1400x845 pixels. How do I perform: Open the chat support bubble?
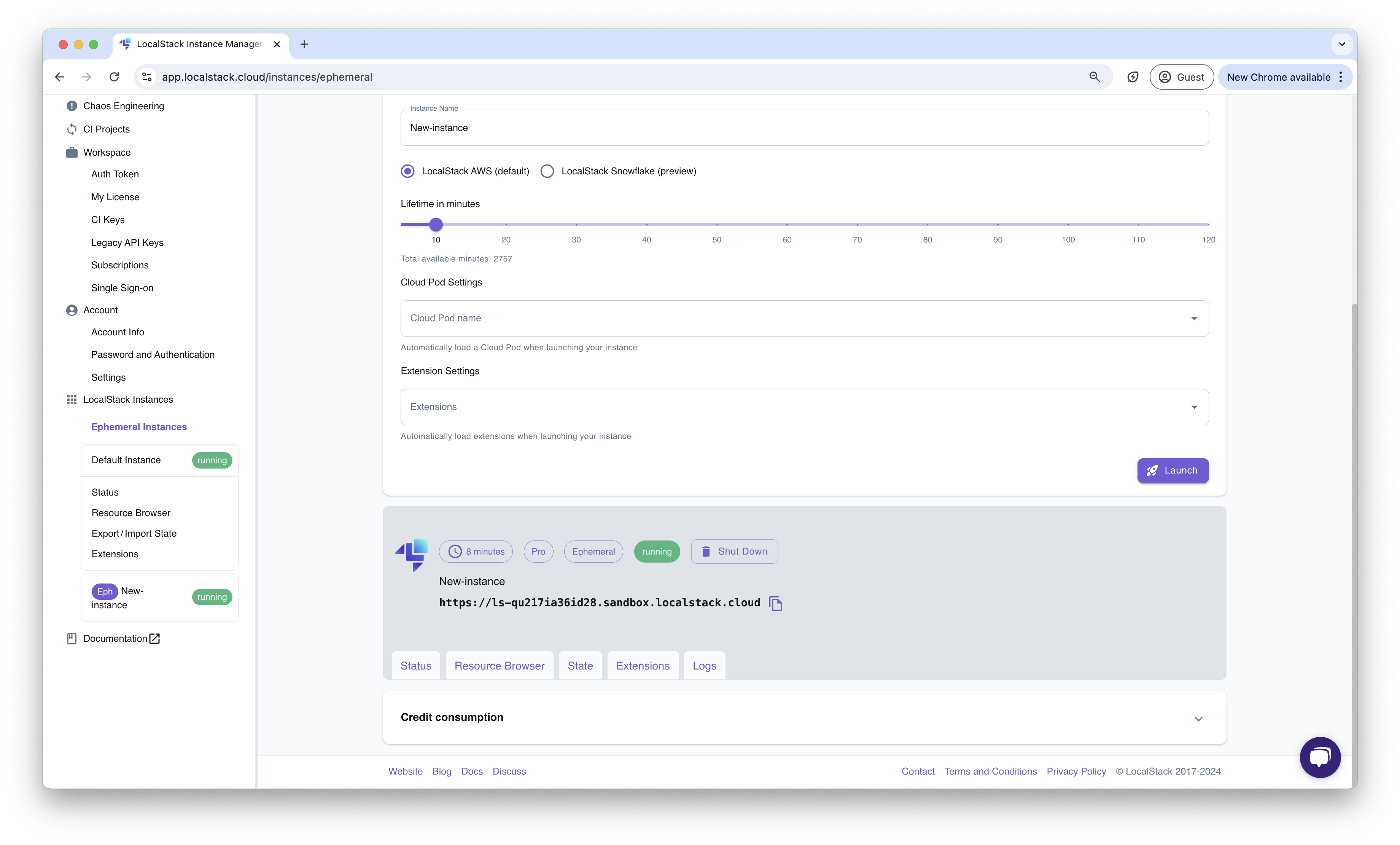click(1320, 757)
